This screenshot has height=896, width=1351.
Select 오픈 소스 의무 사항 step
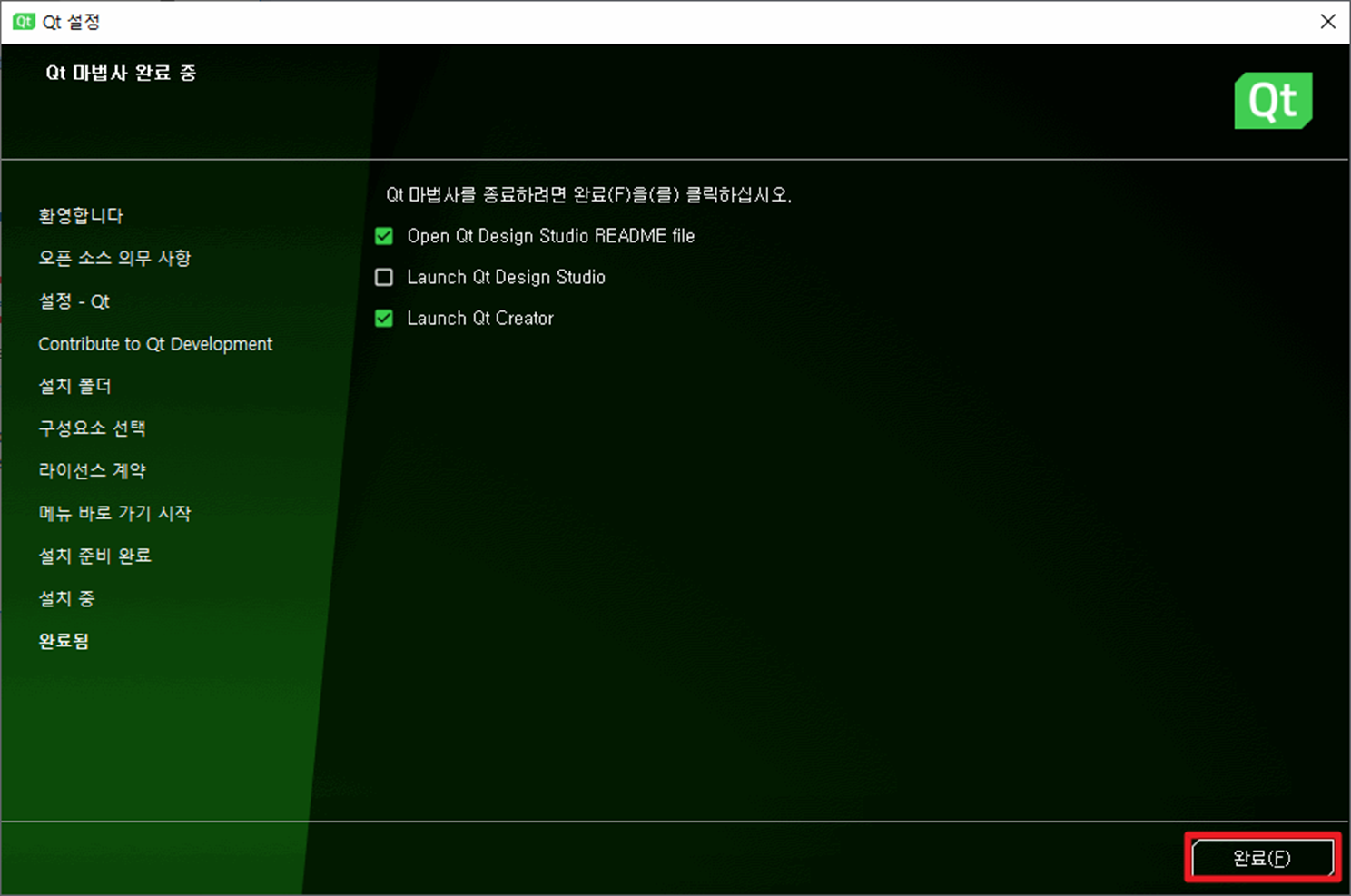coord(114,259)
